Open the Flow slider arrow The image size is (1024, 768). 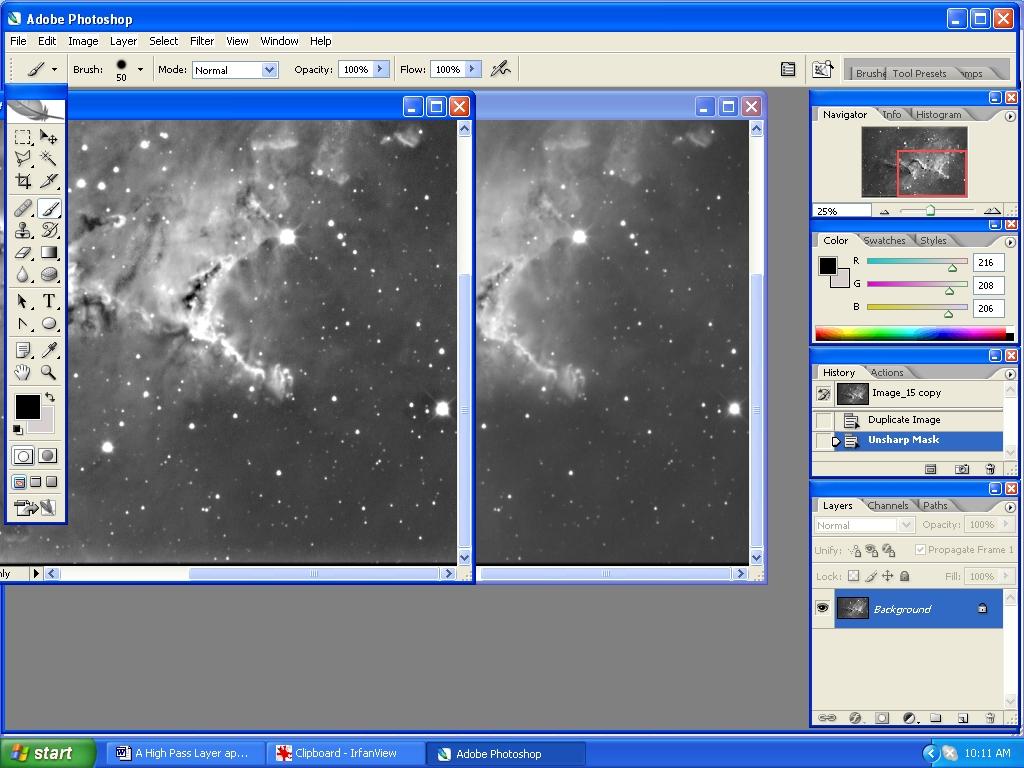tap(474, 69)
